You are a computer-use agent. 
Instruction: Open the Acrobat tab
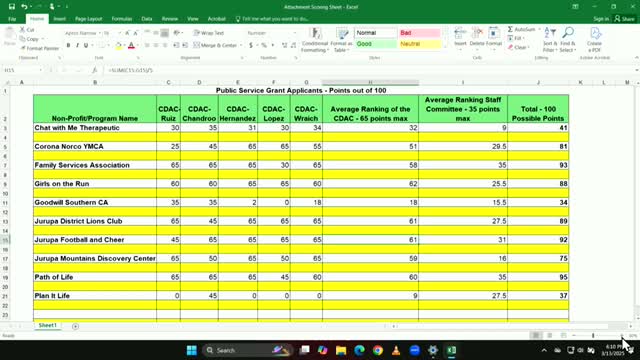(x=216, y=19)
